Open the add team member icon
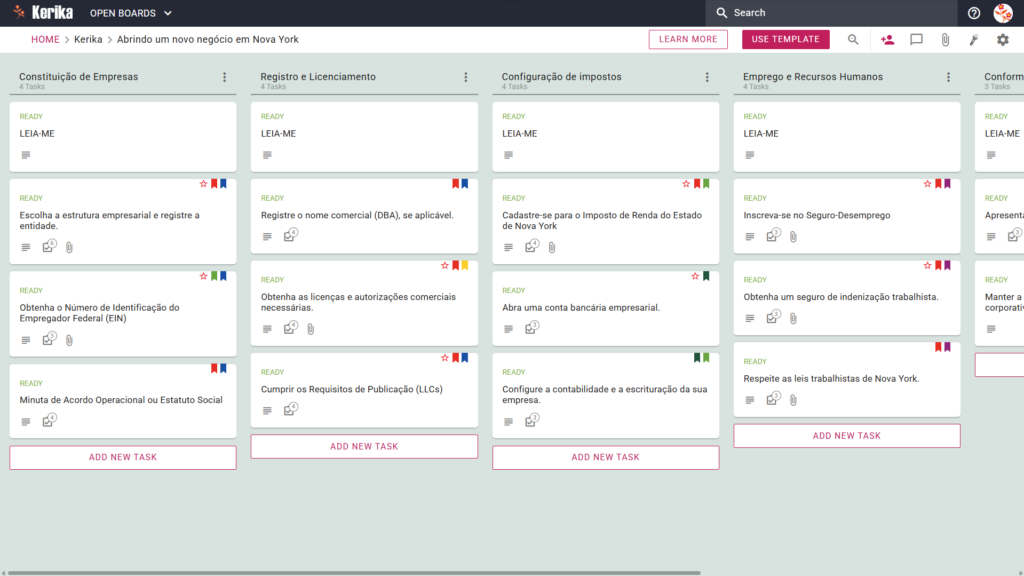Screen dimensions: 1024x576 pyautogui.click(x=887, y=40)
